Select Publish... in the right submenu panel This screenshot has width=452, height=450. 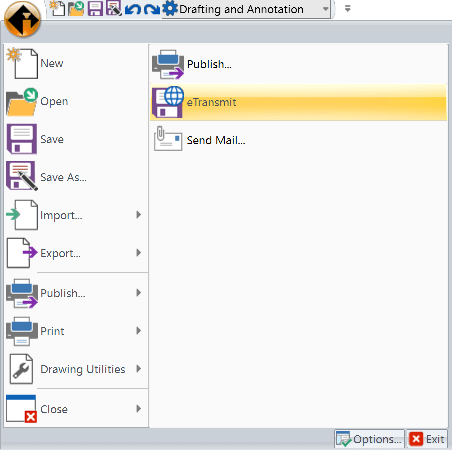[298, 64]
